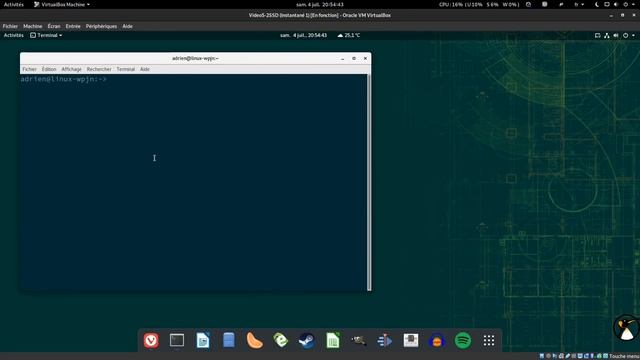Click the penguin avatar at screen edge
This screenshot has width=640, height=360.
[627, 328]
